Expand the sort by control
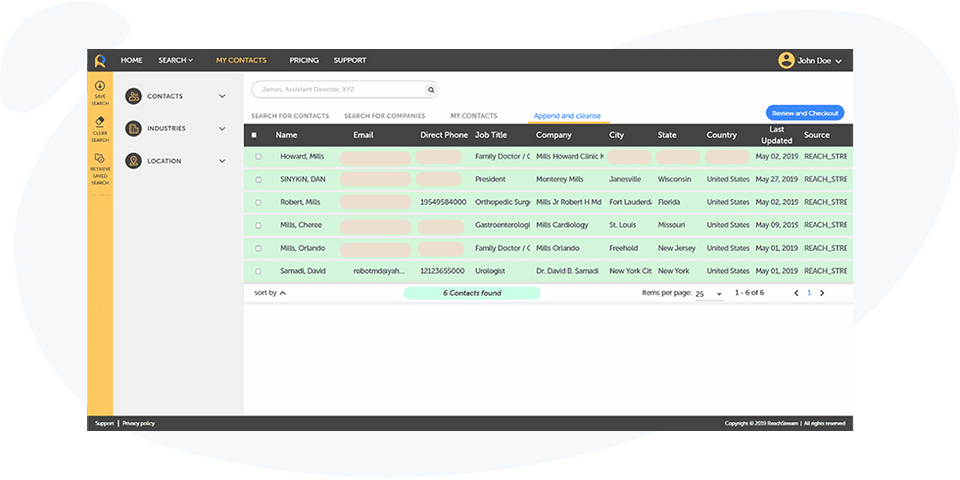The height and width of the screenshot is (480, 960). (x=270, y=293)
